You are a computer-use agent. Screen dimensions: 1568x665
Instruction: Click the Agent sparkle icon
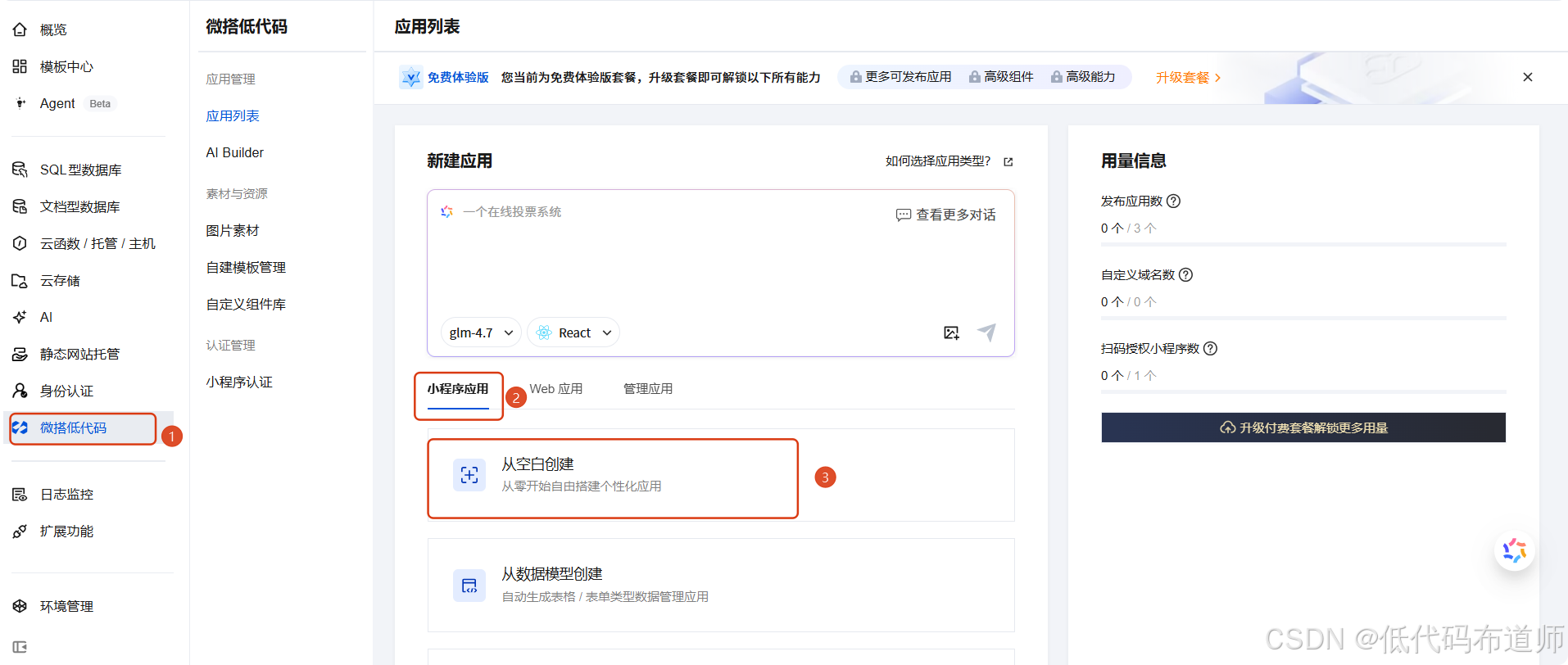coord(20,103)
